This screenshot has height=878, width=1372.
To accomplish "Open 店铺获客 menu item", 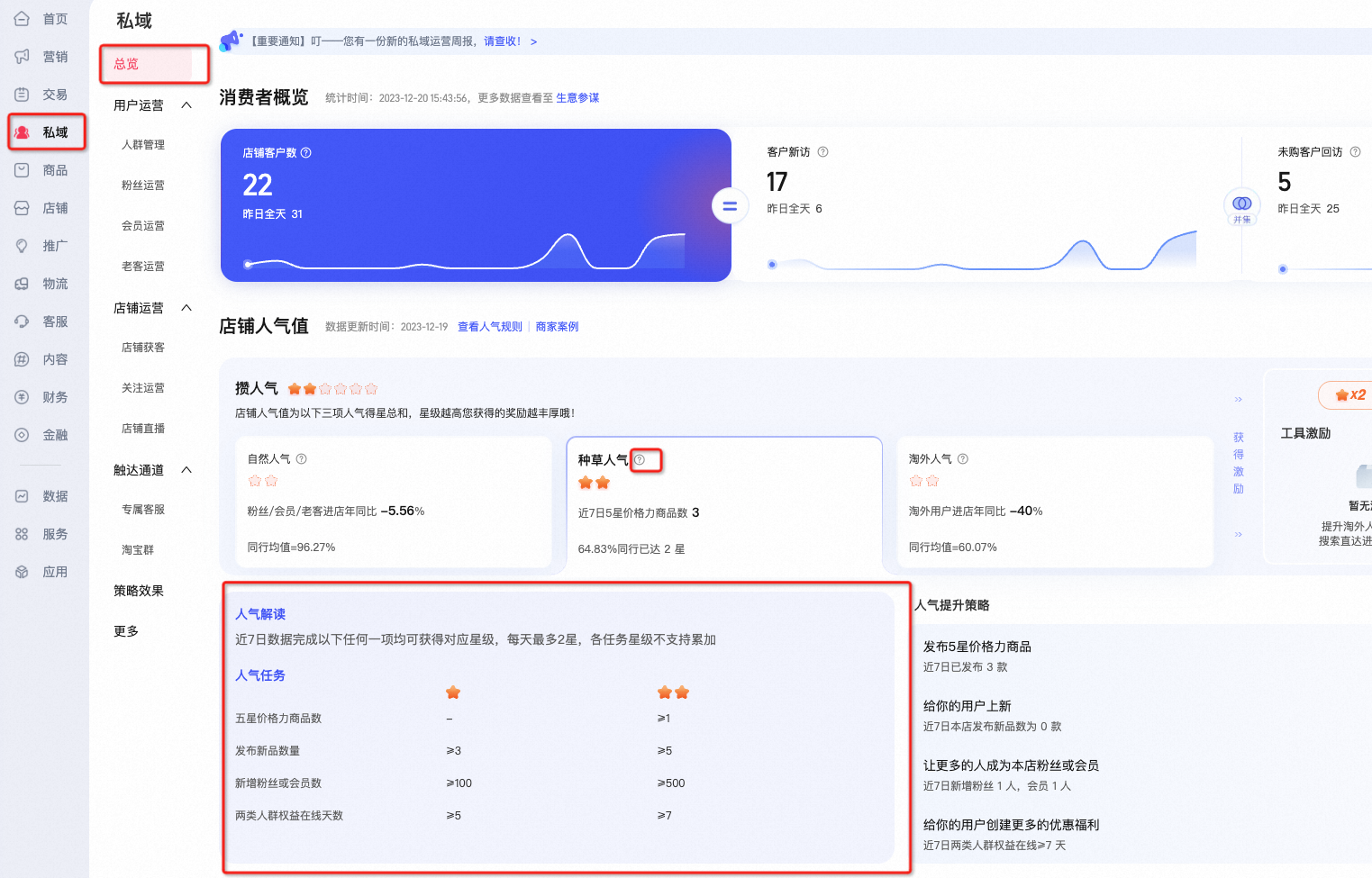I will pos(143,347).
